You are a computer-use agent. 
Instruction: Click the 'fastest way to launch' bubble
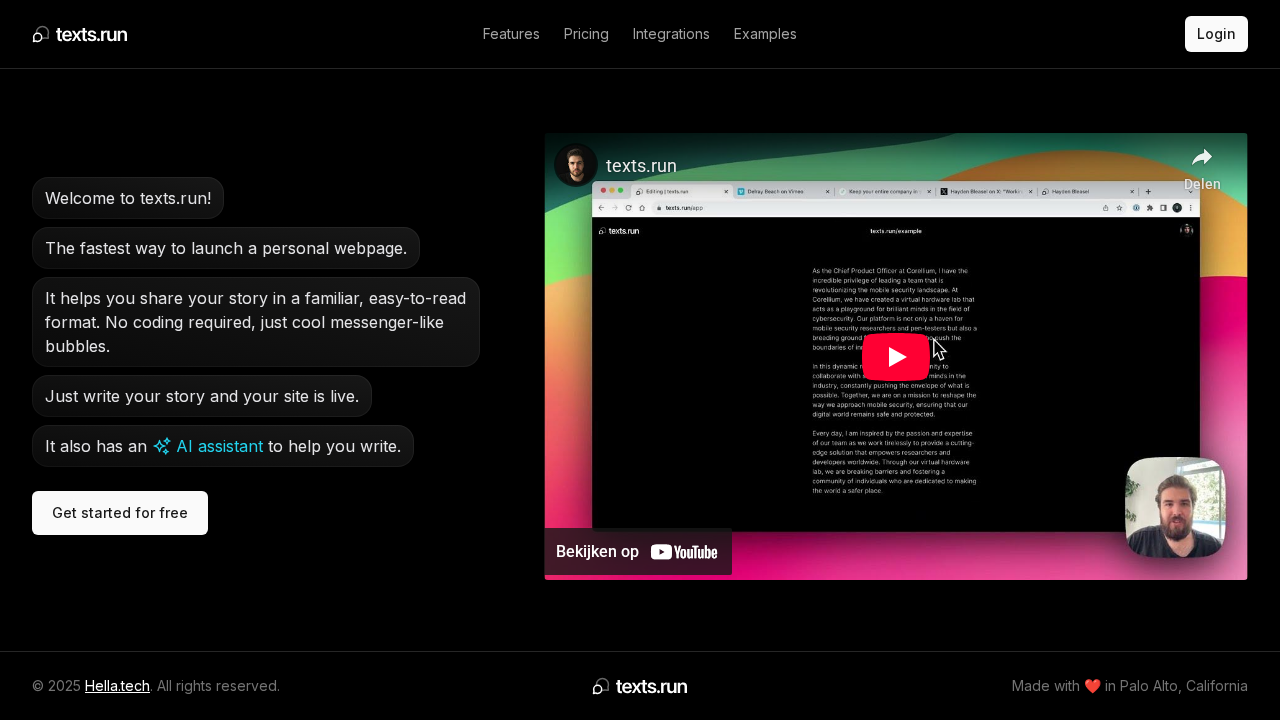pos(226,248)
